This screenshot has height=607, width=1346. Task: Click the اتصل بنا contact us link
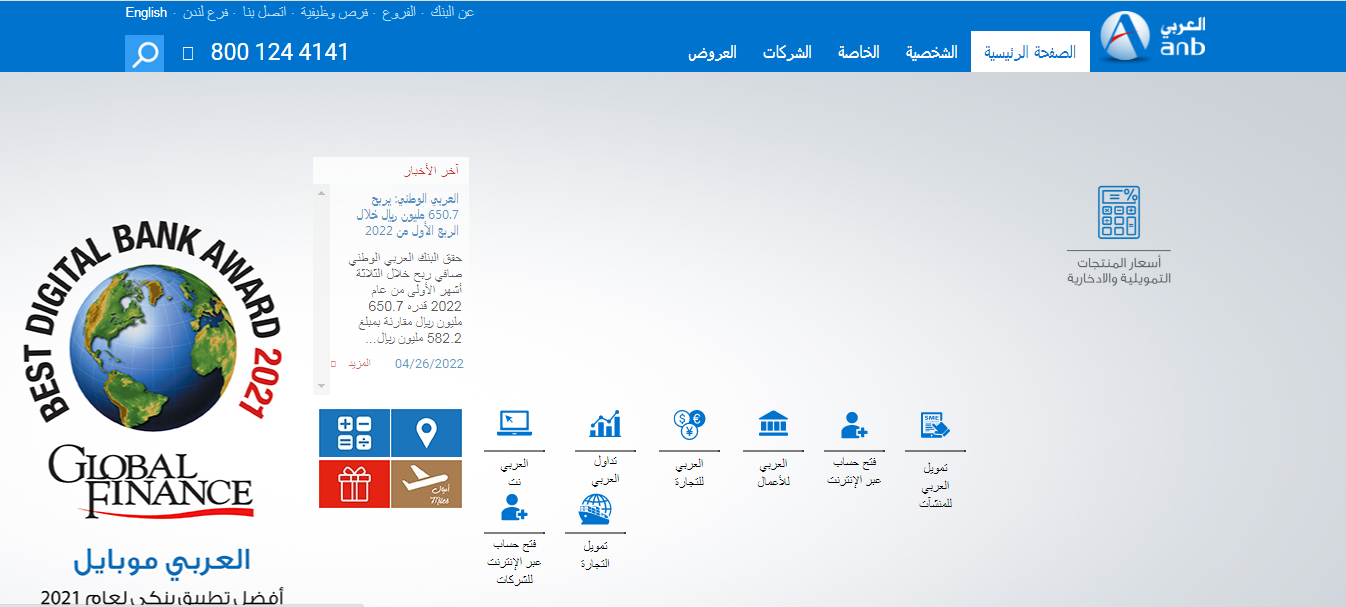tap(265, 13)
